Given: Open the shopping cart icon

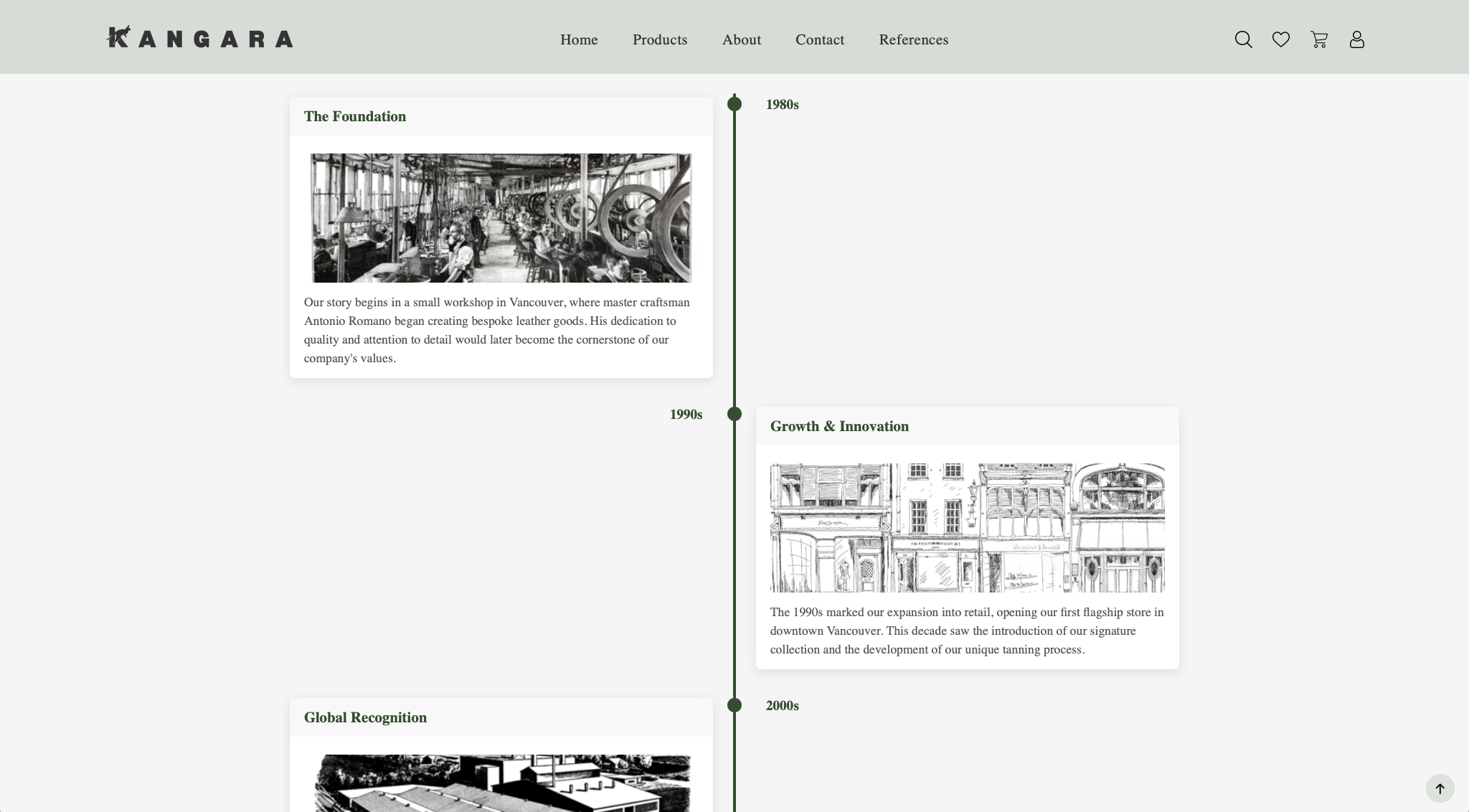Looking at the screenshot, I should click(1319, 39).
